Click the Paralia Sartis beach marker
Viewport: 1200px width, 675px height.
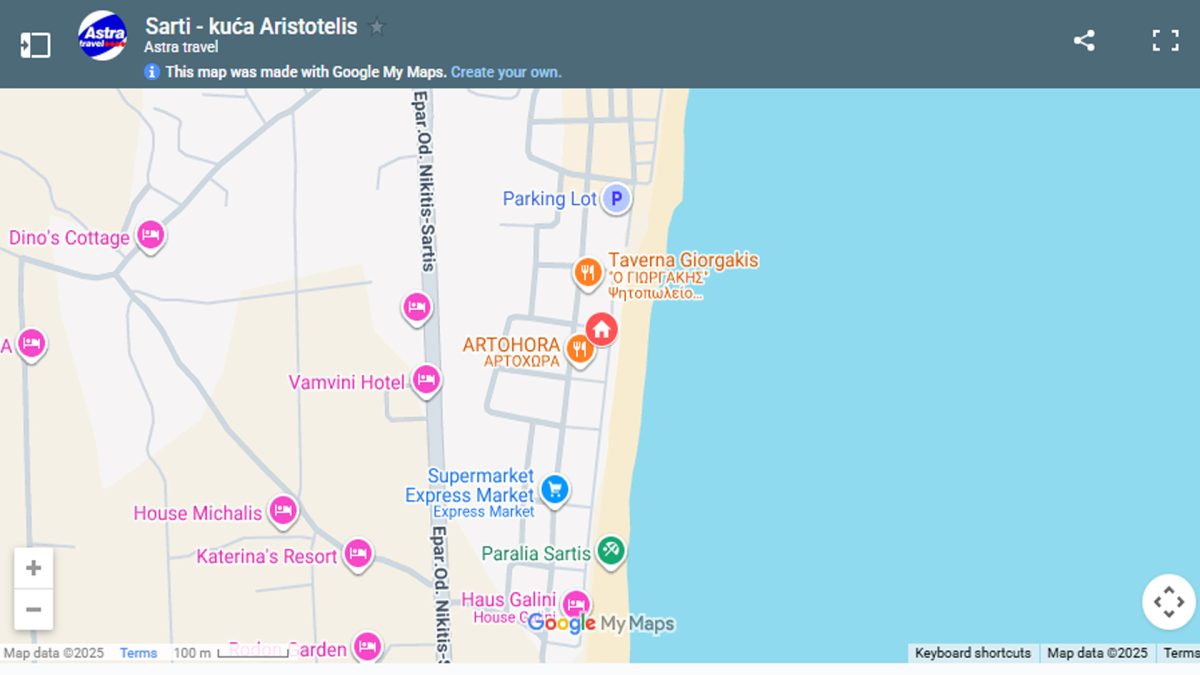tap(610, 549)
